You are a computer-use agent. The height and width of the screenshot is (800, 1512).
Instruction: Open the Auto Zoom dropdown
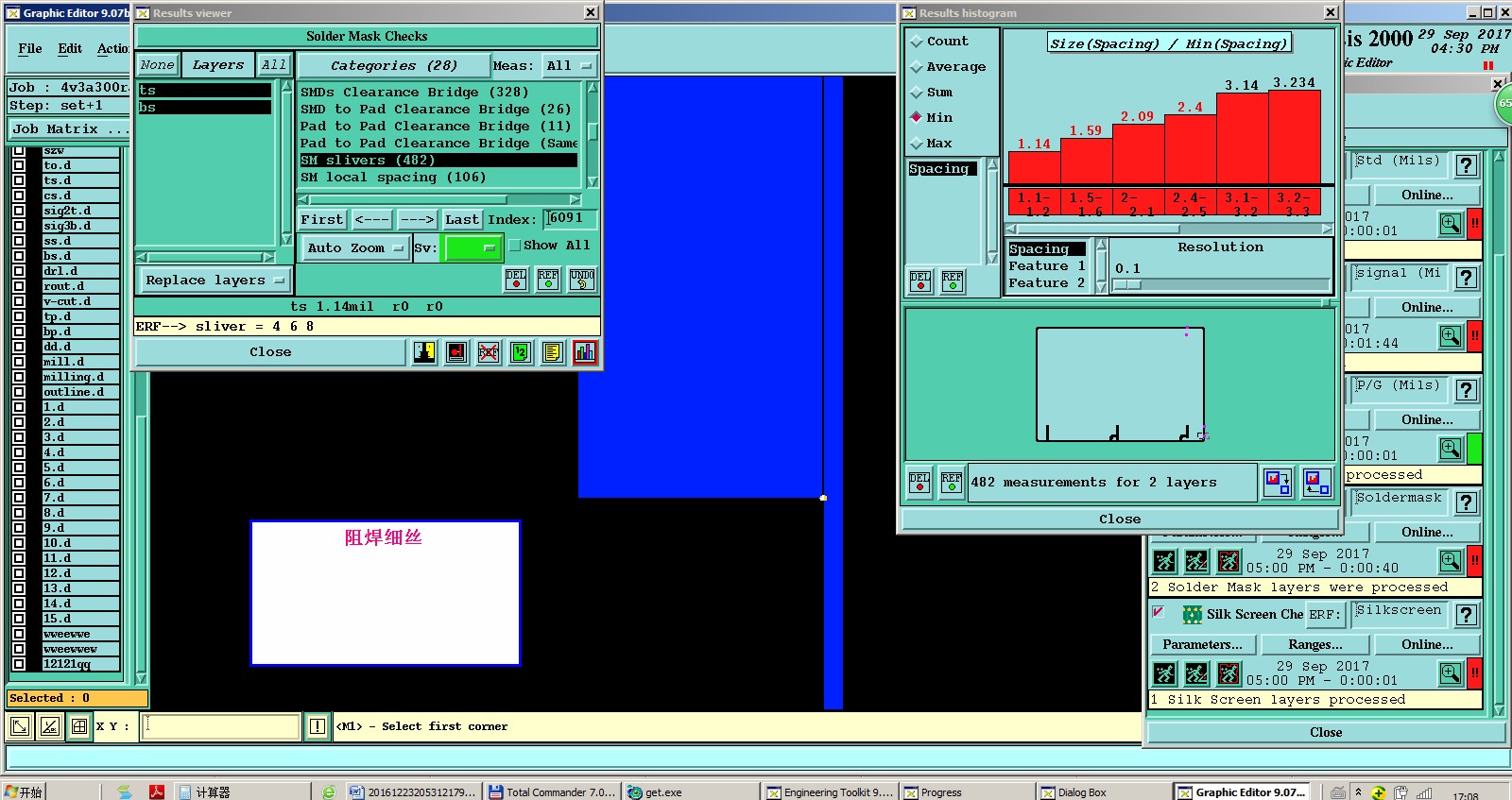pos(355,247)
